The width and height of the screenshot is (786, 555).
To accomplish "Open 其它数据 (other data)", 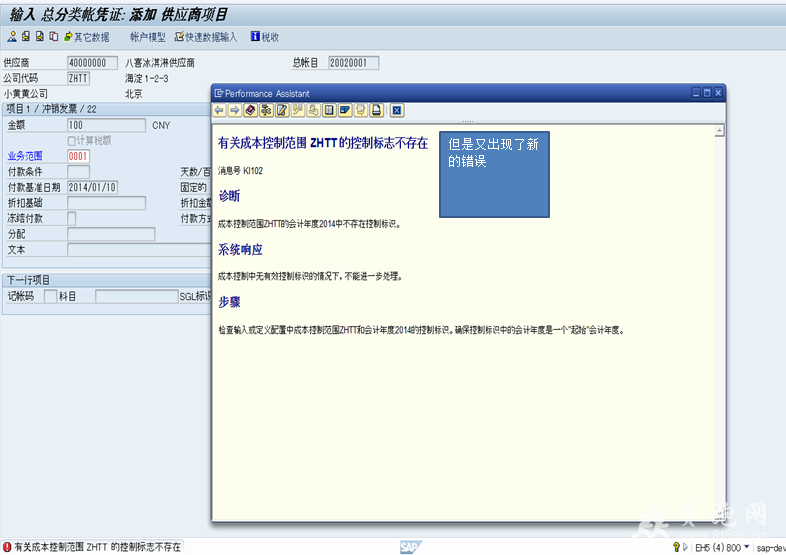I will [86, 37].
